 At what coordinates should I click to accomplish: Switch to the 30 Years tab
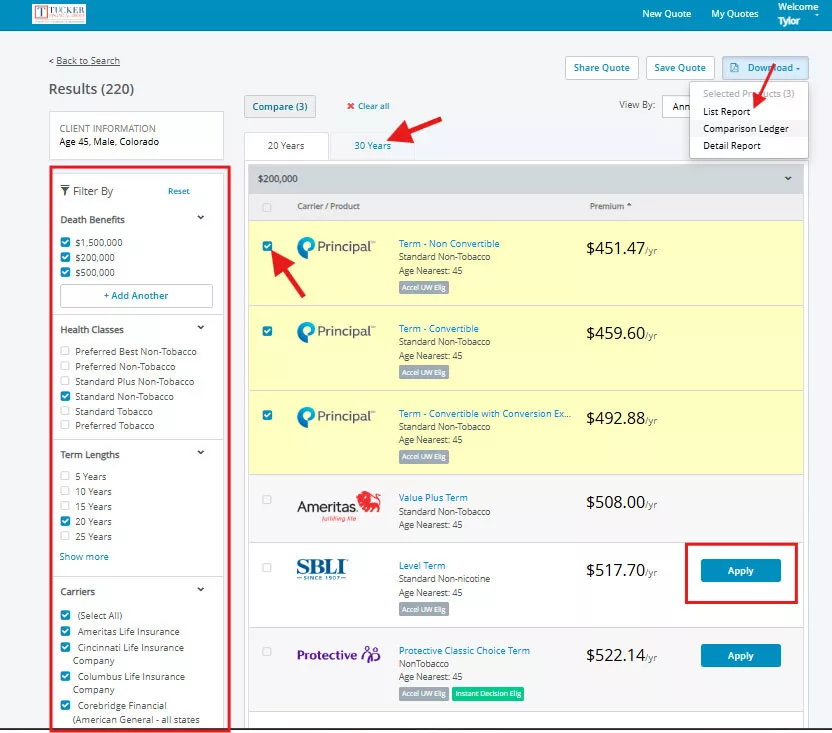click(372, 146)
